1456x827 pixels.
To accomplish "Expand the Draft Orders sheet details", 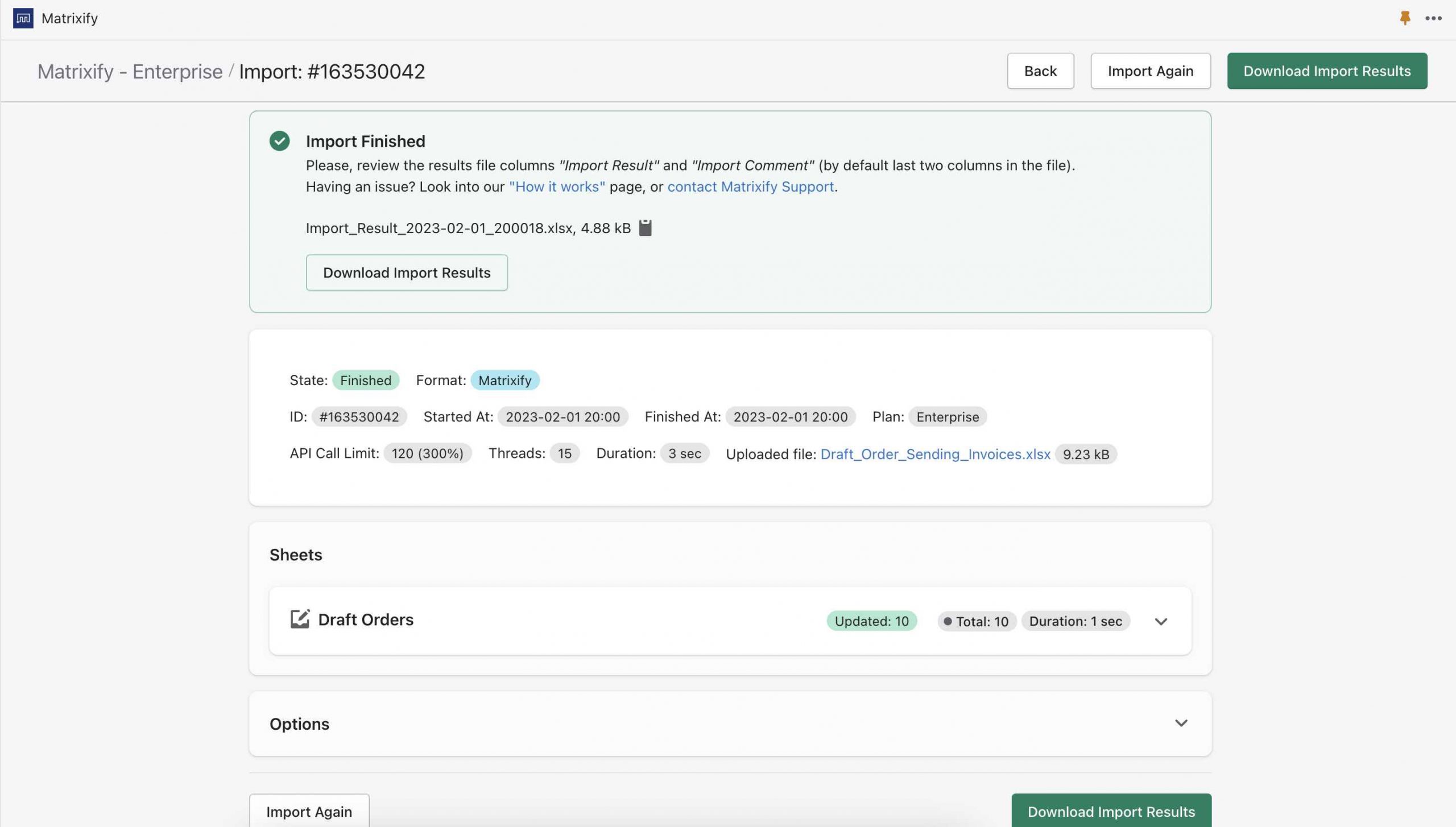I will point(1160,621).
